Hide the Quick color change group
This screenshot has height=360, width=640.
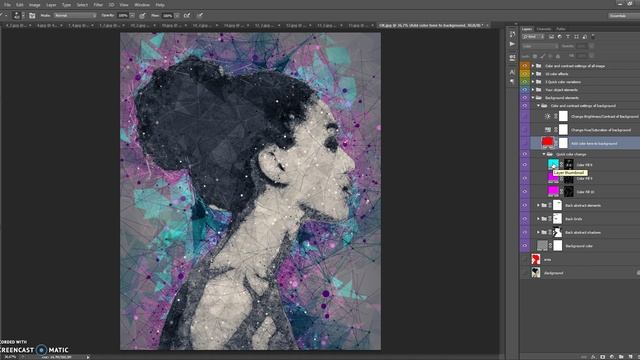pos(524,154)
